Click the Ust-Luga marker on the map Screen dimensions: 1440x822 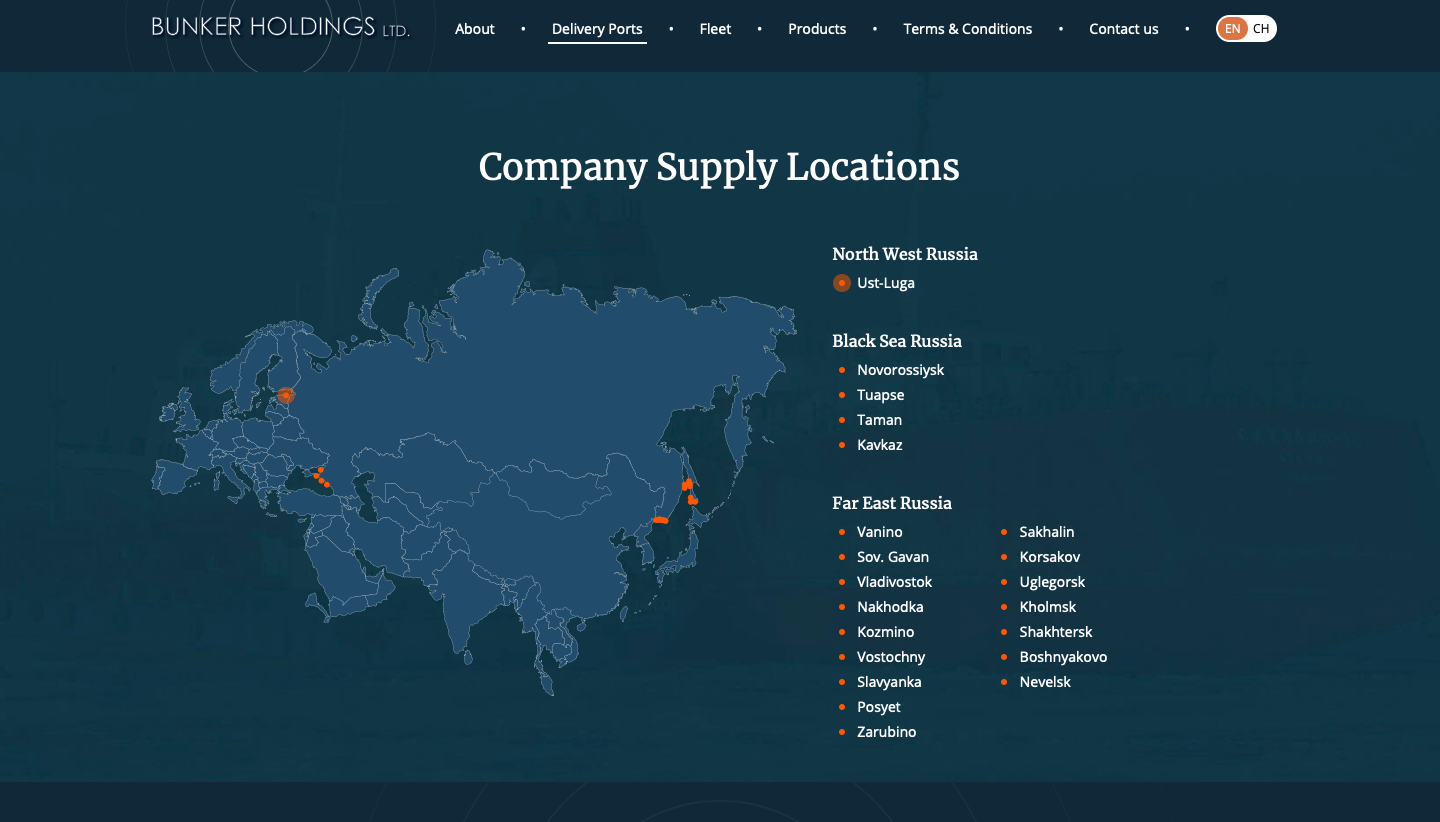(x=286, y=395)
